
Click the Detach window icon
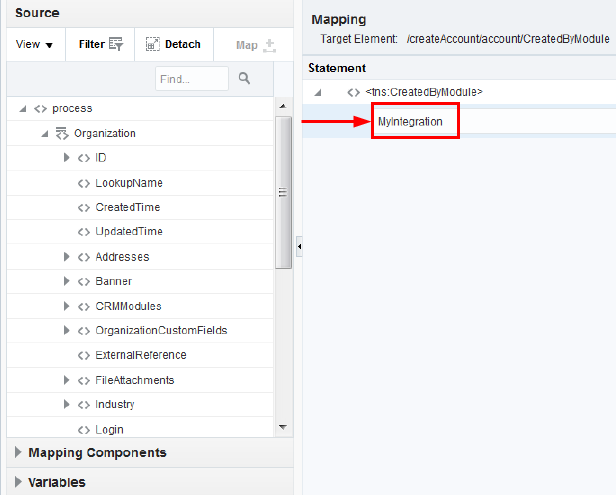tap(152, 44)
